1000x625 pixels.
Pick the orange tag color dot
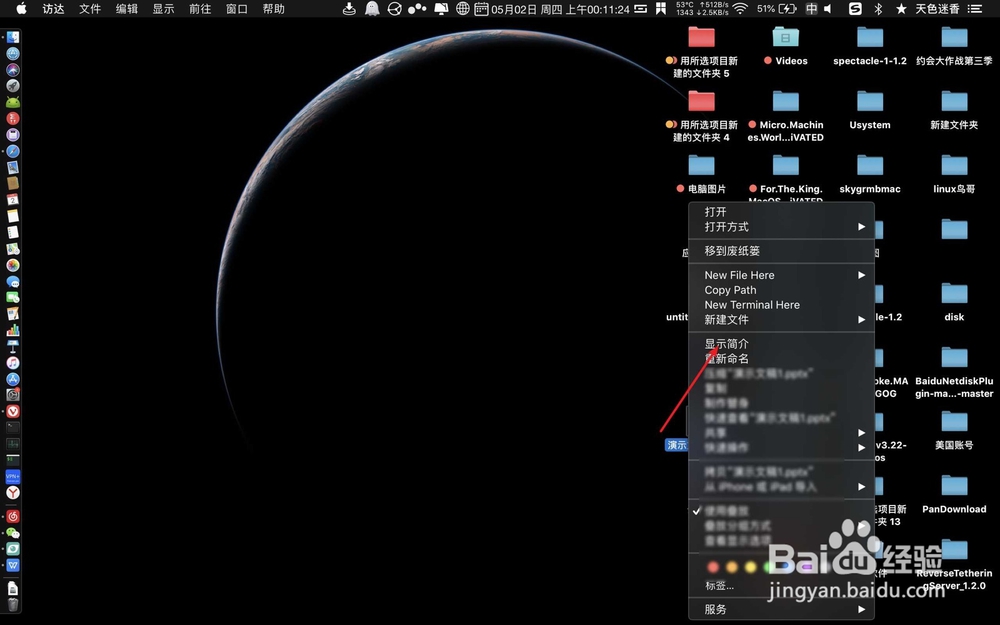(732, 567)
